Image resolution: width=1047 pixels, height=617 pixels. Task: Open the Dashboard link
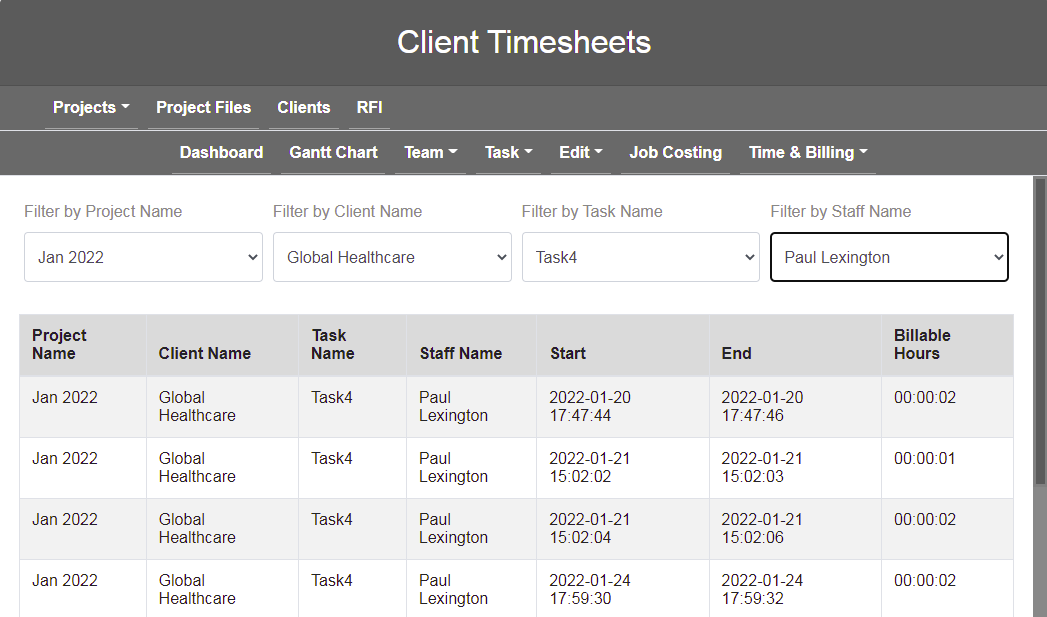coord(221,153)
